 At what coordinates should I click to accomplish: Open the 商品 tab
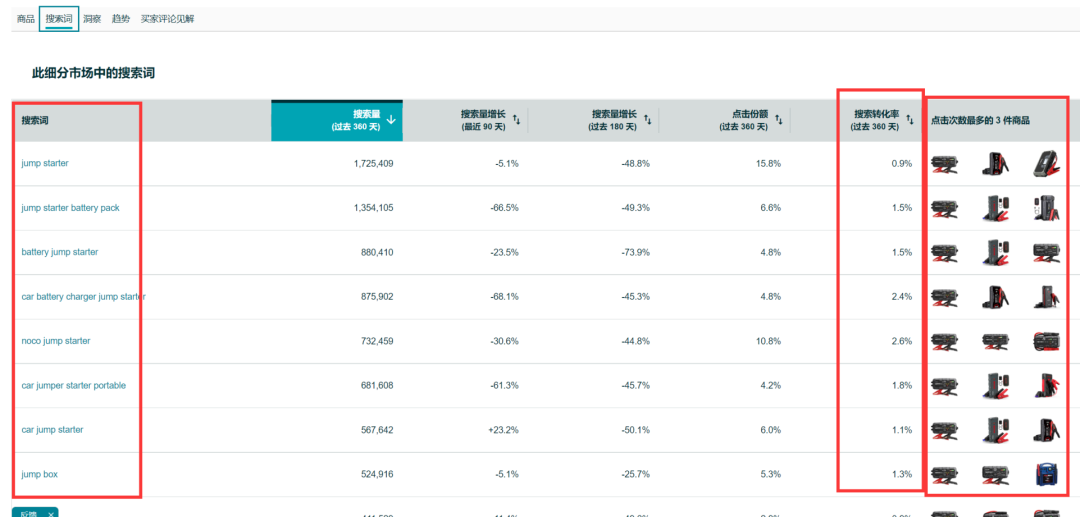click(25, 19)
